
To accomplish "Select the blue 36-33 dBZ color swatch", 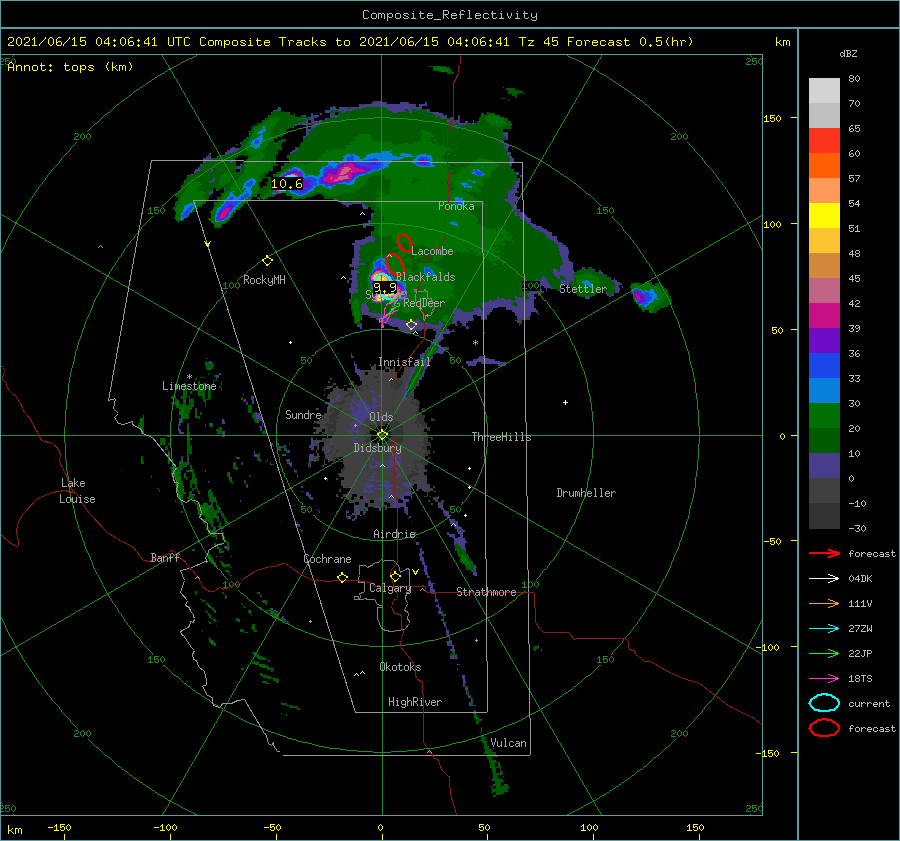I will [824, 366].
